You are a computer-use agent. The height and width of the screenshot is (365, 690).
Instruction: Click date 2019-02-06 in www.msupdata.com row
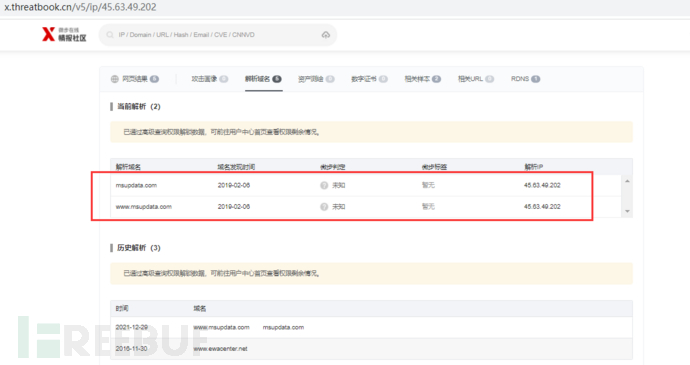[x=234, y=206]
